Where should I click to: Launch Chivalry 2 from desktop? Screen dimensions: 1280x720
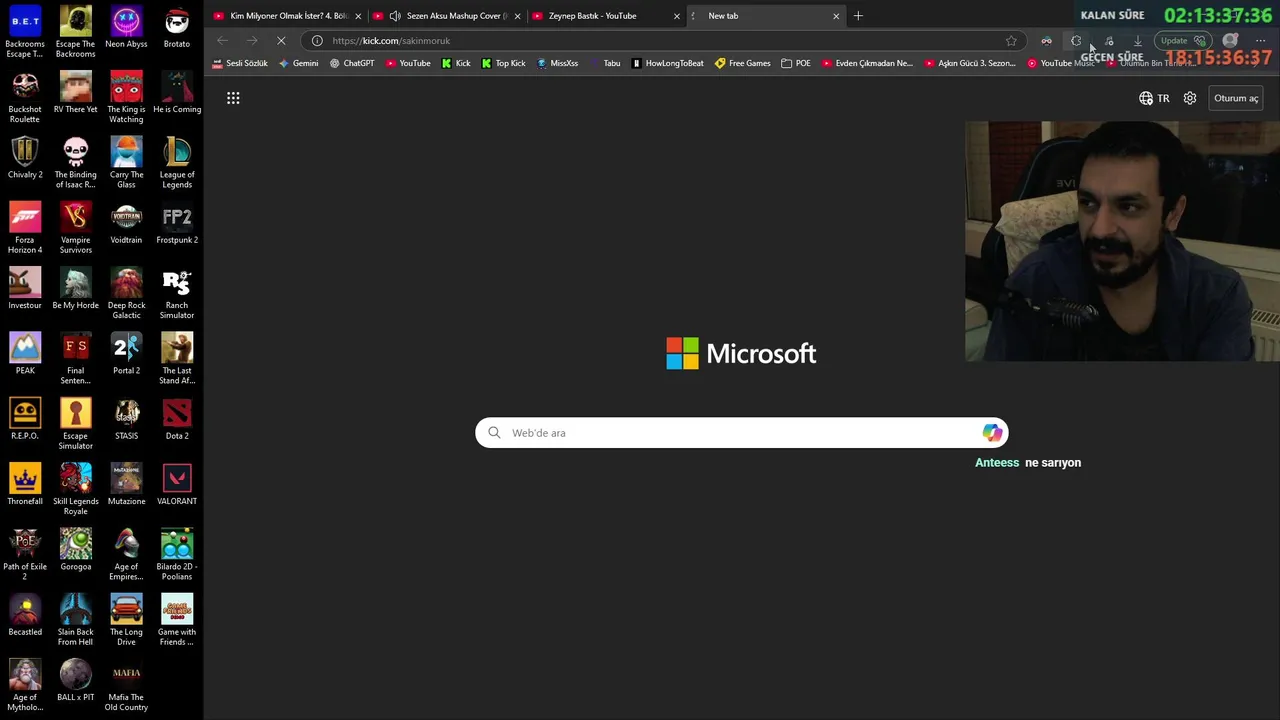pyautogui.click(x=25, y=158)
